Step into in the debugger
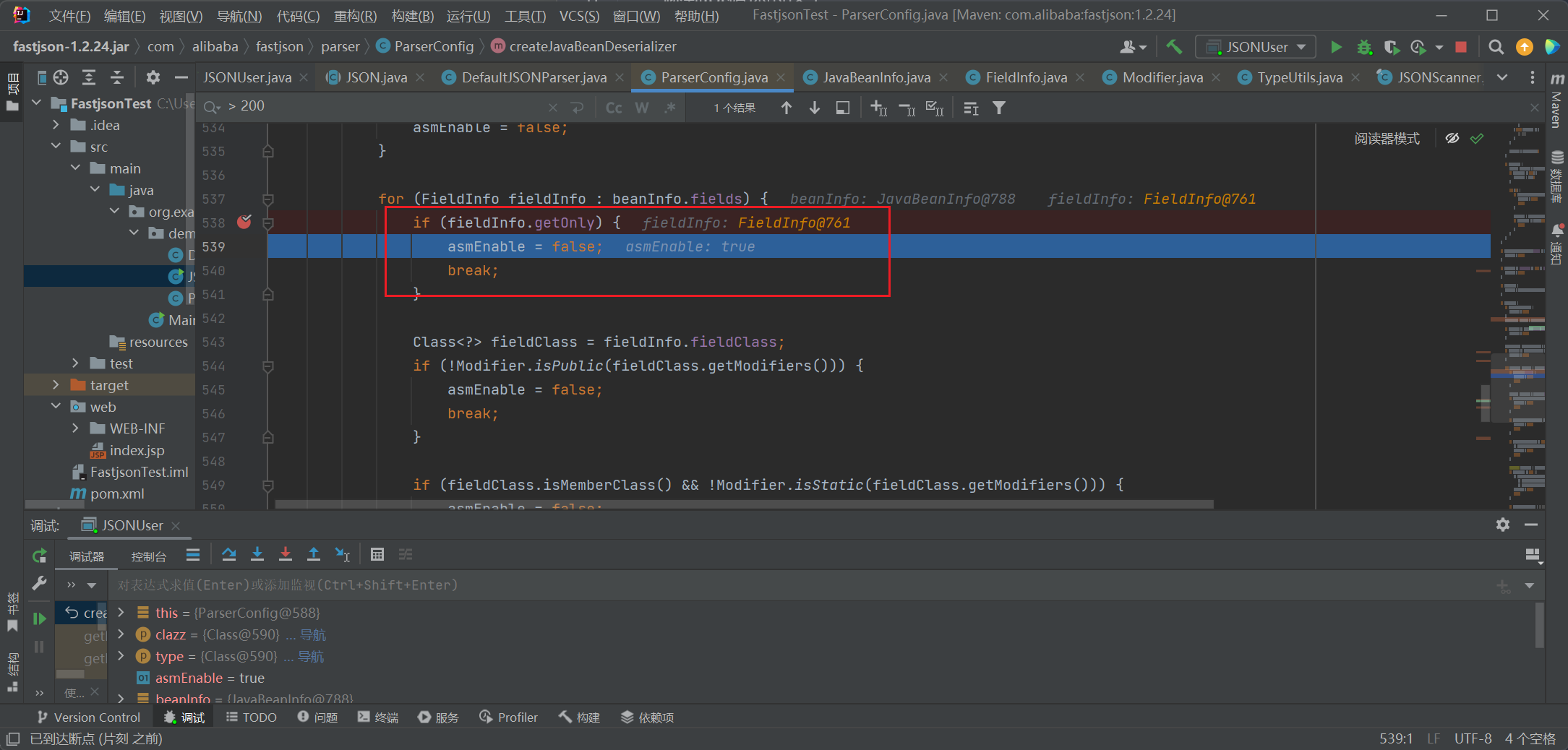Image resolution: width=1568 pixels, height=750 pixels. point(257,554)
